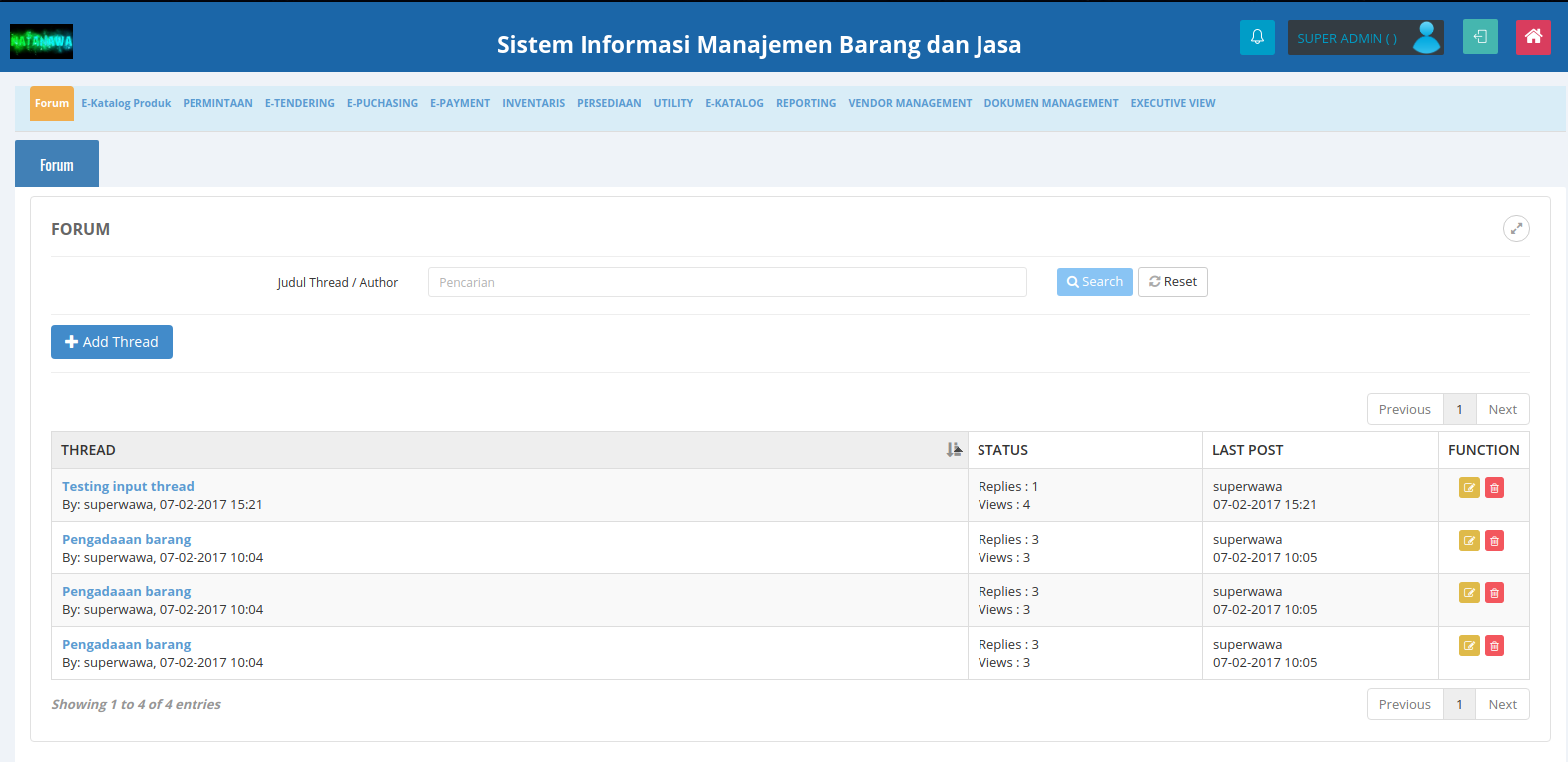This screenshot has height=762, width=1568.
Task: Edit the last Pengadaaan barang thread
Action: coord(1469,646)
